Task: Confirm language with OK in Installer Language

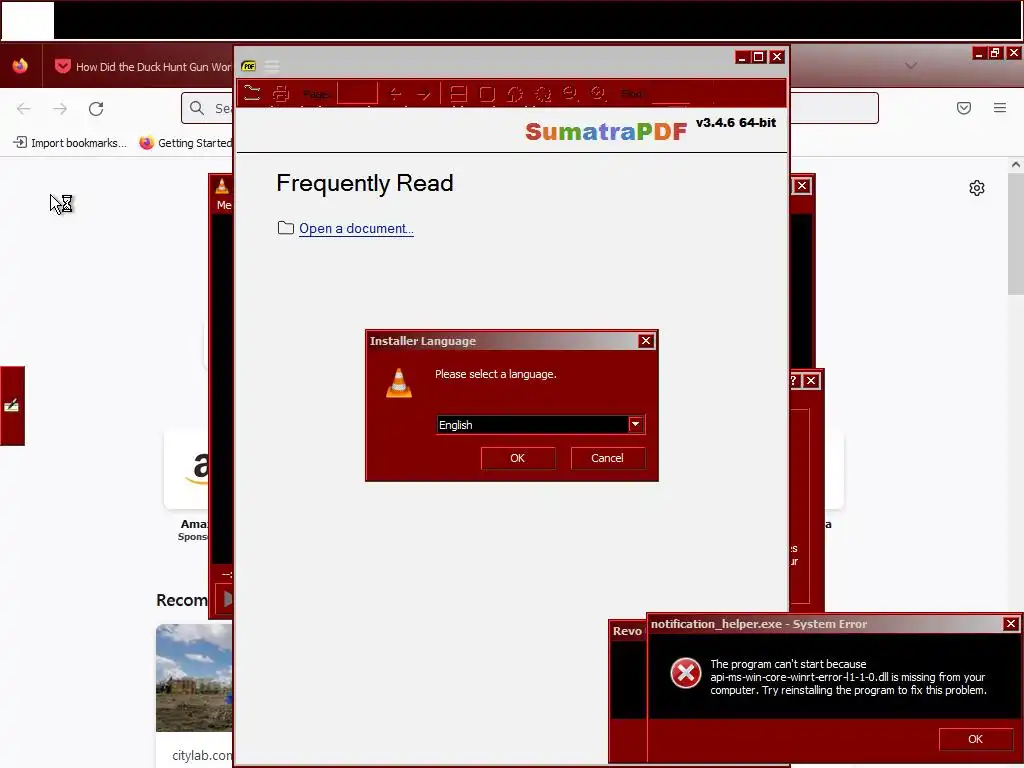Action: click(518, 458)
